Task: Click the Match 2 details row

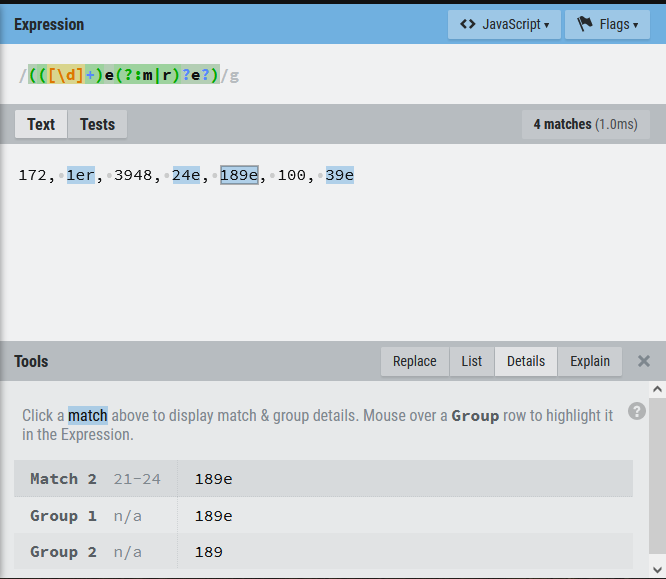Action: click(x=323, y=479)
